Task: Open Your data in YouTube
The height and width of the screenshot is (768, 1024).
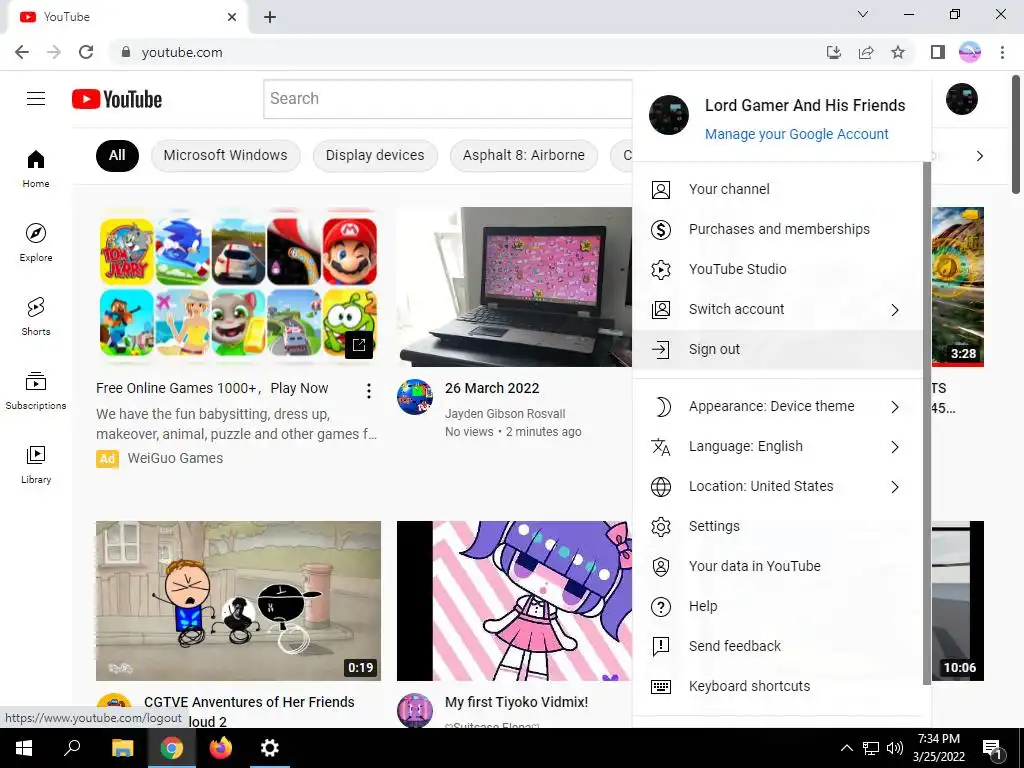Action: pyautogui.click(x=776, y=566)
